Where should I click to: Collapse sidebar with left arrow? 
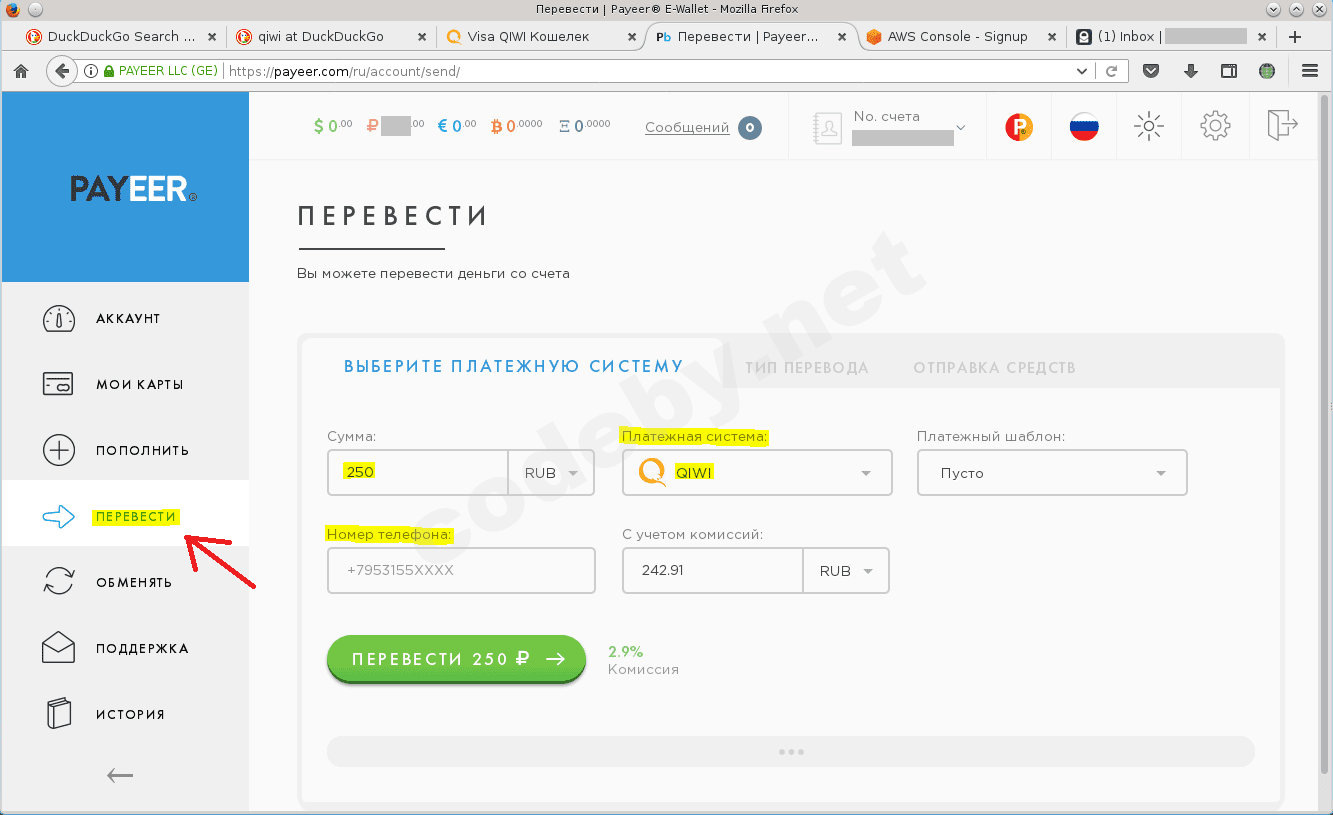point(120,775)
